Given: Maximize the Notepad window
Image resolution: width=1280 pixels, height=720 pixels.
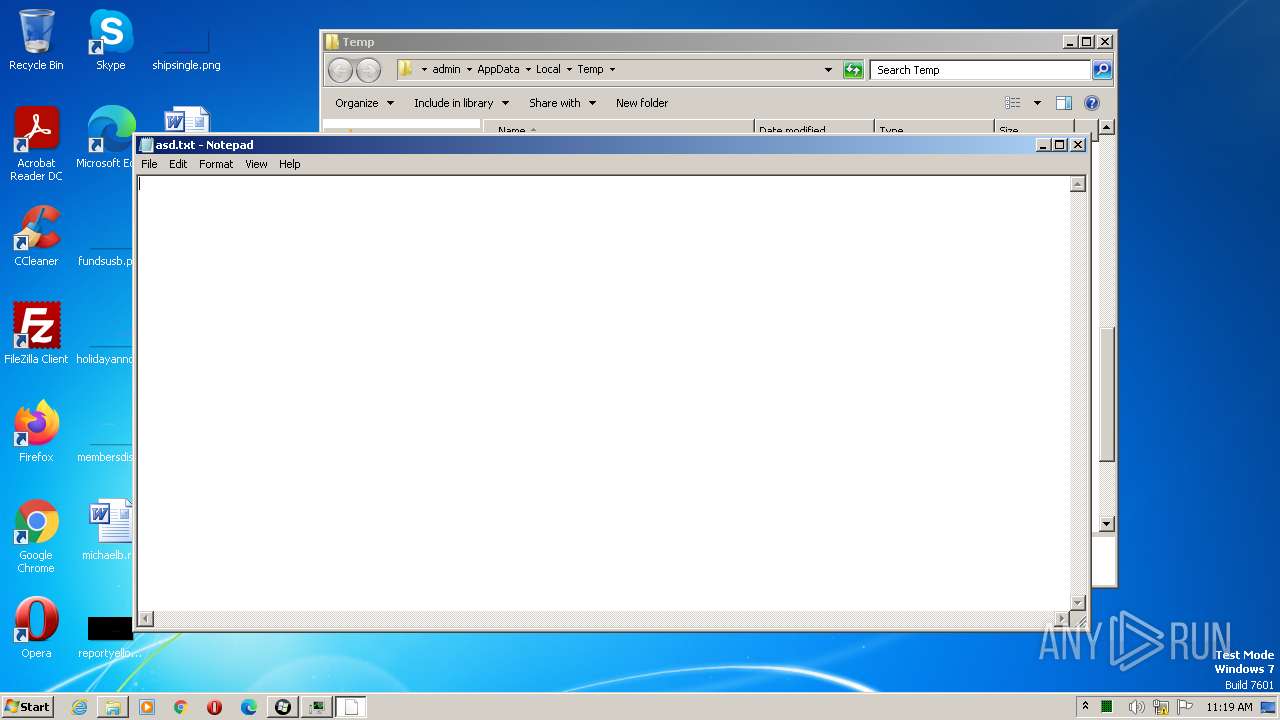Looking at the screenshot, I should [1060, 145].
